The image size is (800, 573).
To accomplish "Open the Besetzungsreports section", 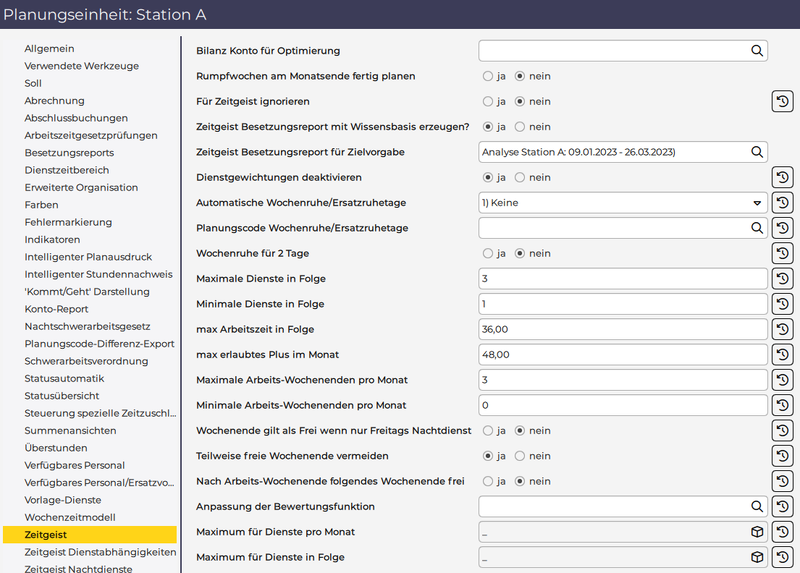I will click(x=69, y=153).
